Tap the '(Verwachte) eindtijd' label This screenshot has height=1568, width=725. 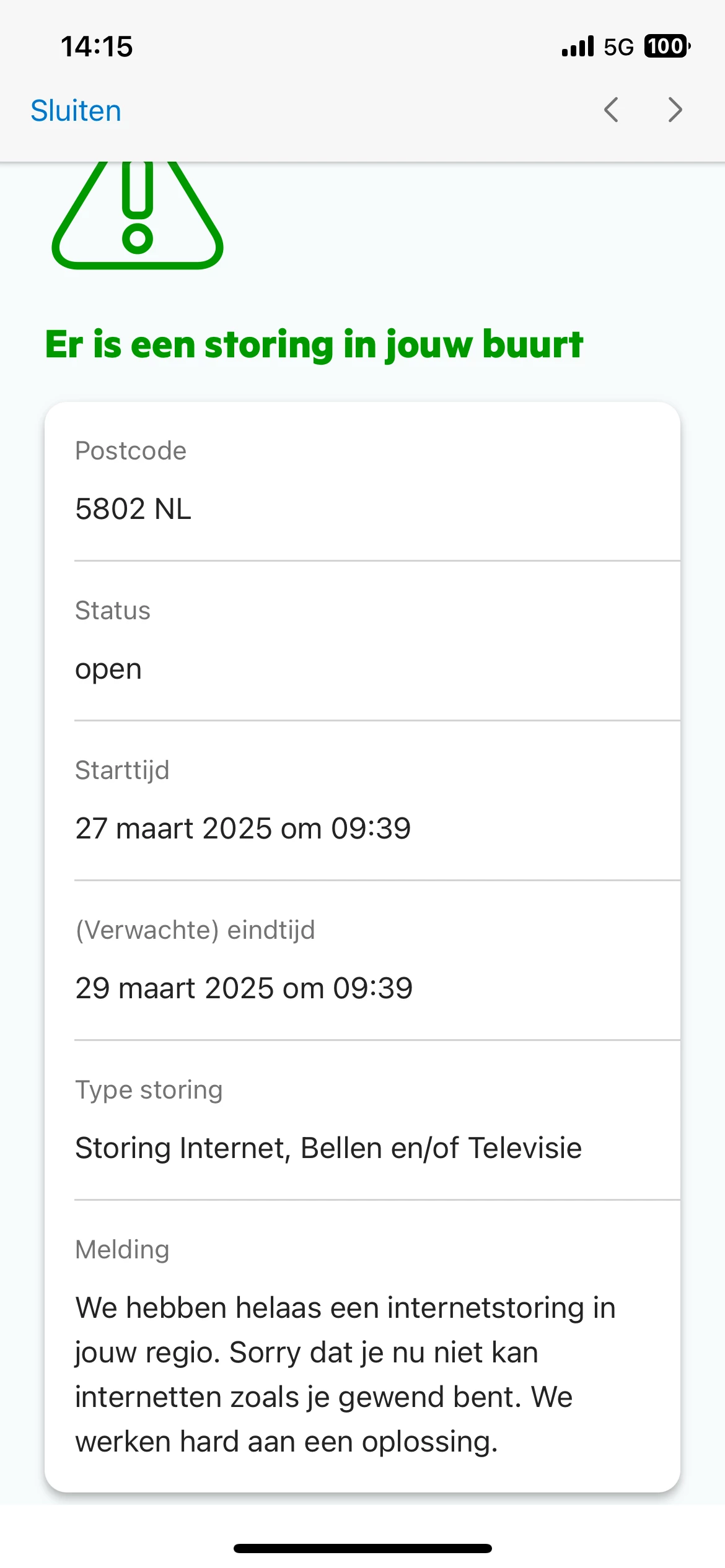195,930
